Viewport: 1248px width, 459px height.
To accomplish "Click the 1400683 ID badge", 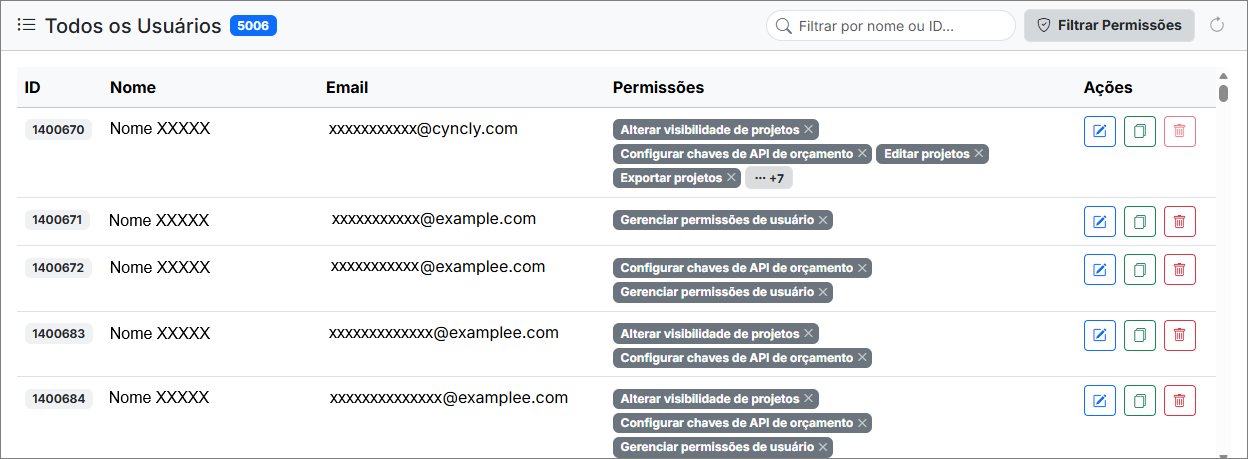I will (x=58, y=334).
